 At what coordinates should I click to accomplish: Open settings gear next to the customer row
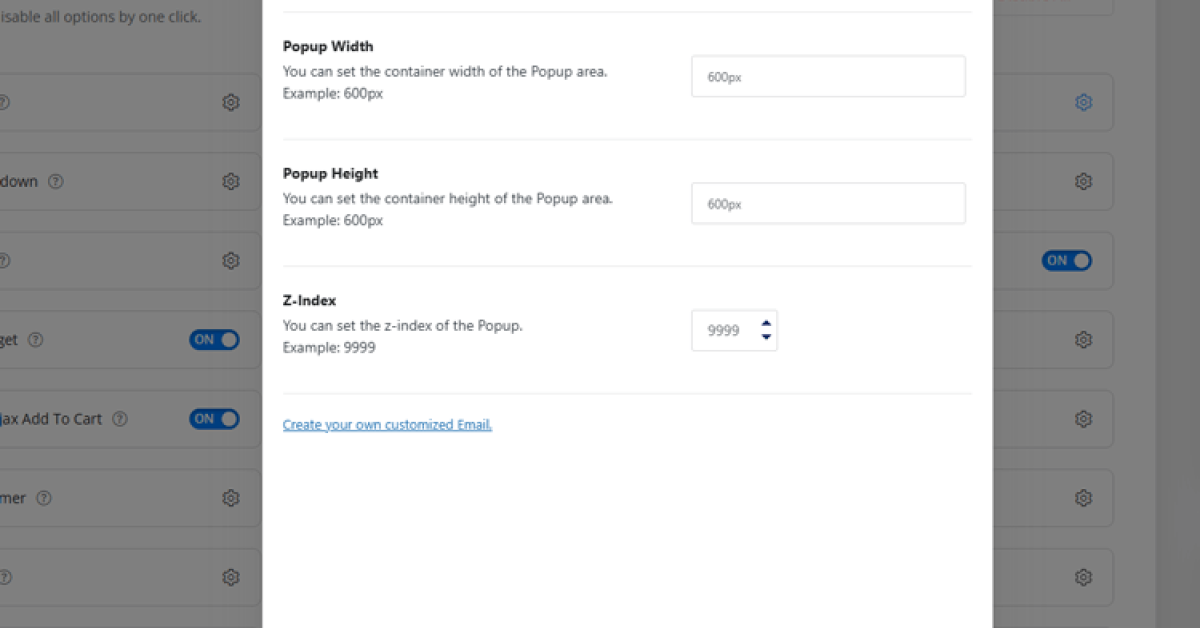231,498
